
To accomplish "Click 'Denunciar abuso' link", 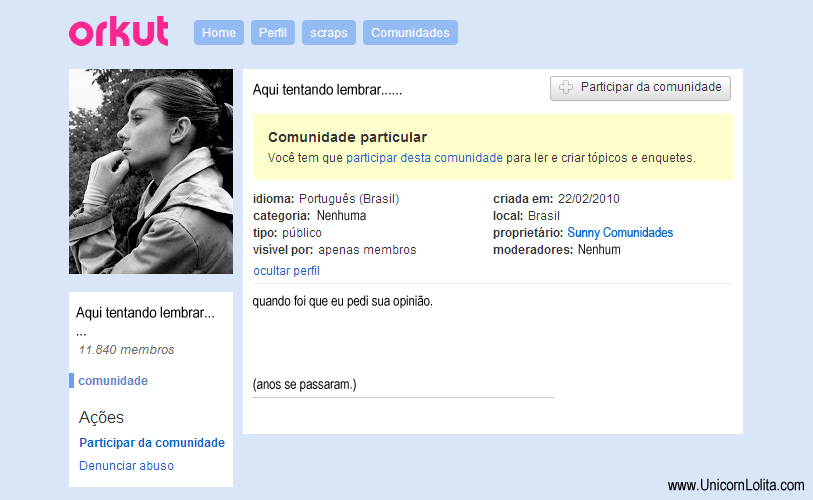I will click(127, 466).
